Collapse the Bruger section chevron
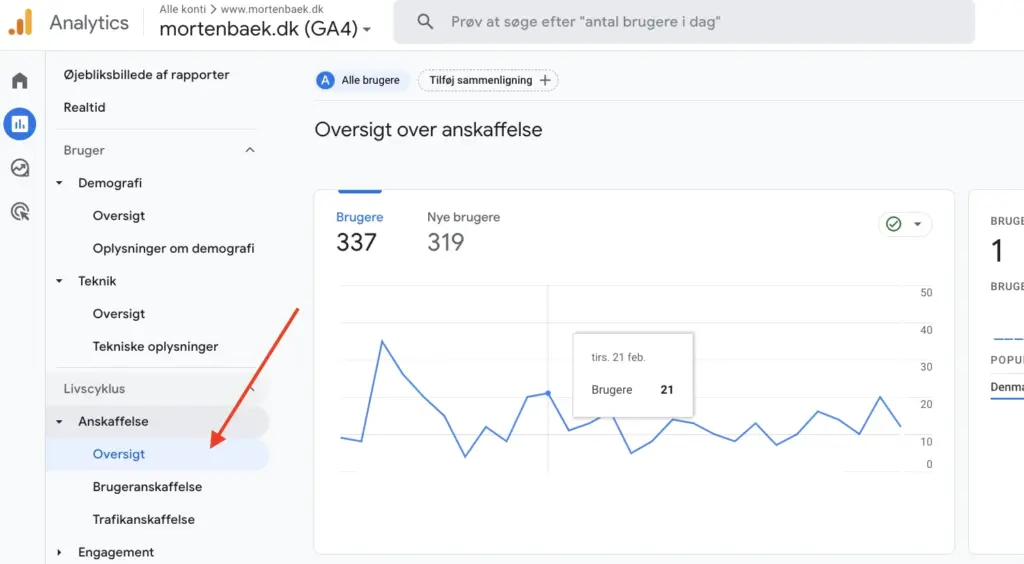Viewport: 1024px width, 564px height. coord(250,150)
